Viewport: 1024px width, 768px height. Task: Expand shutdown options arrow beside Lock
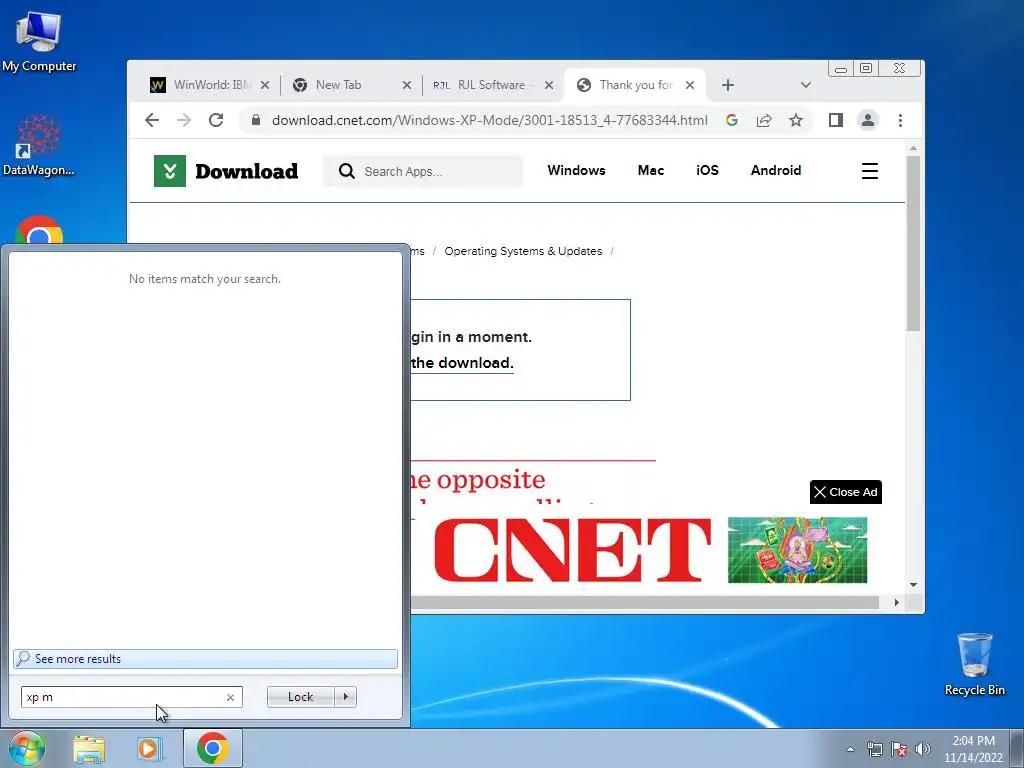tap(345, 697)
